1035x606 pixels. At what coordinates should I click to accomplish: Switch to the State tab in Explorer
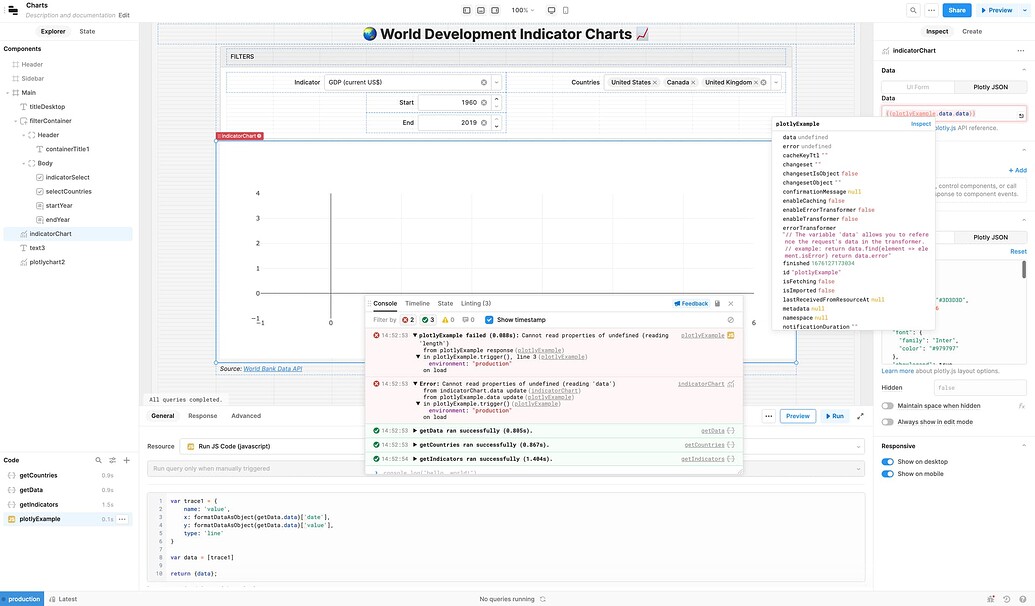pyautogui.click(x=86, y=31)
